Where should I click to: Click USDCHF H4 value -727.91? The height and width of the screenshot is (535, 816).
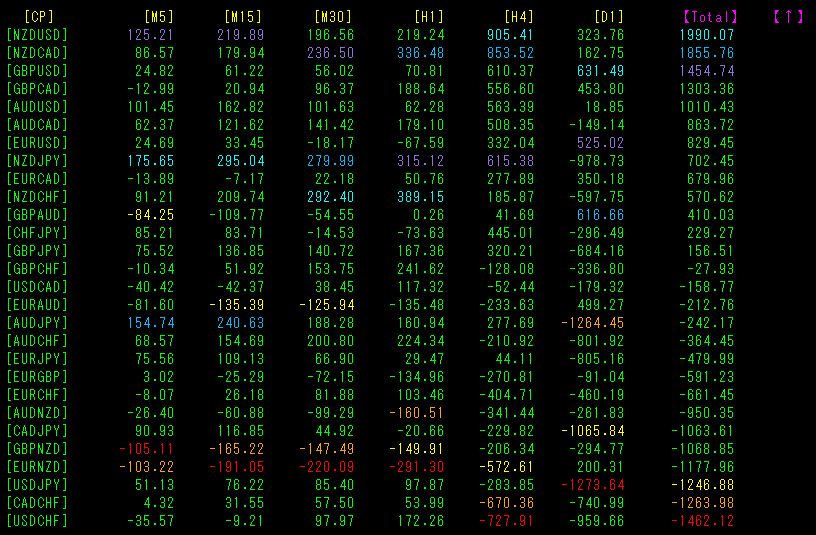click(x=506, y=521)
